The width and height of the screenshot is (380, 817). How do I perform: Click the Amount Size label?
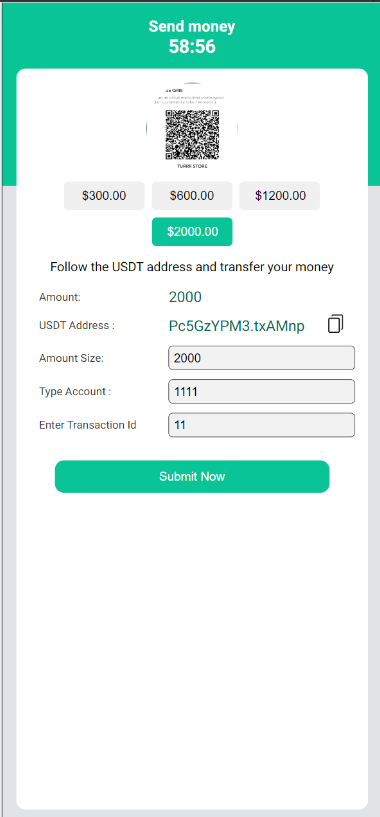tap(71, 358)
